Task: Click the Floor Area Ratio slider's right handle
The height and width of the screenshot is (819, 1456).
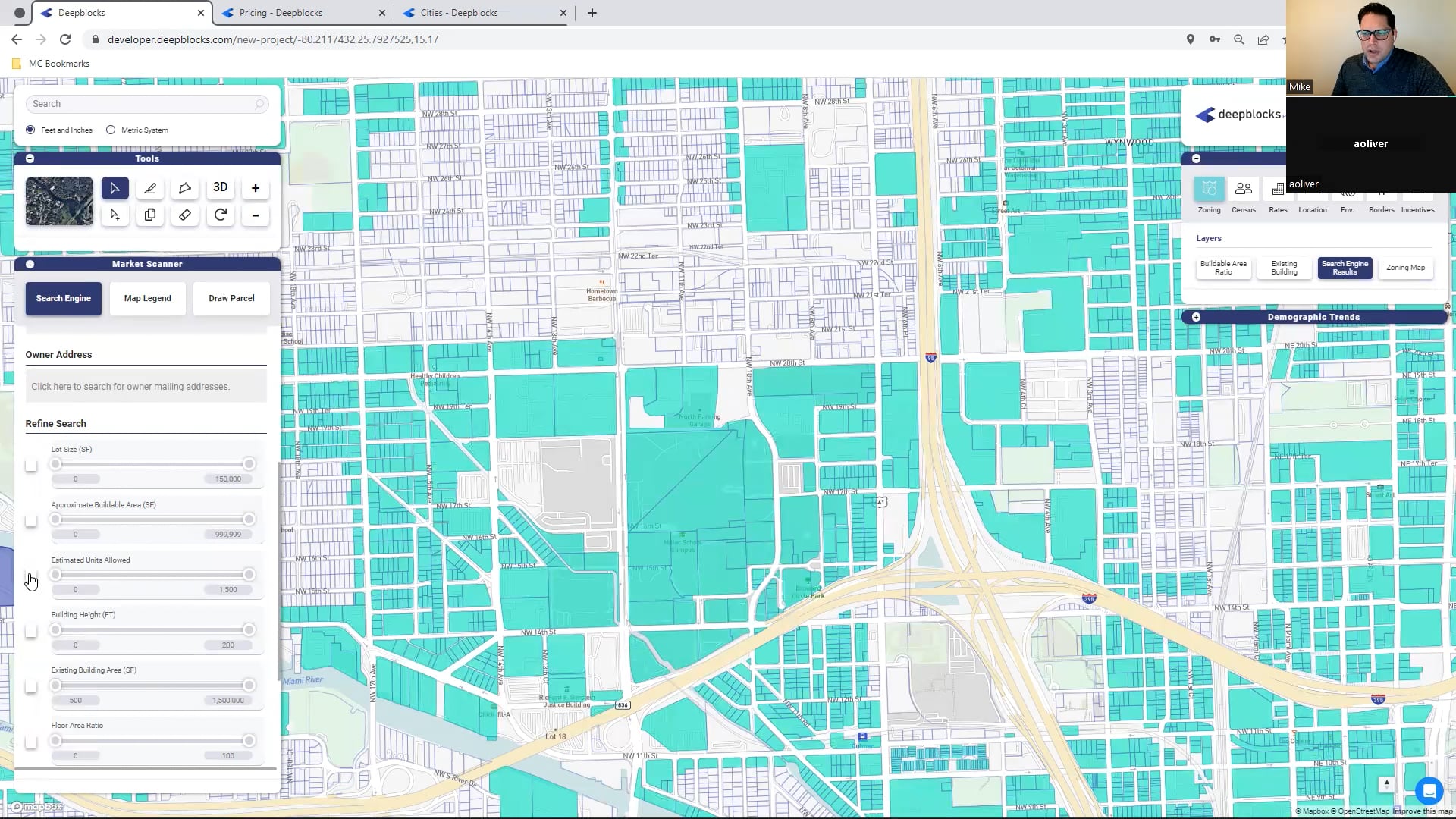Action: pos(249,741)
